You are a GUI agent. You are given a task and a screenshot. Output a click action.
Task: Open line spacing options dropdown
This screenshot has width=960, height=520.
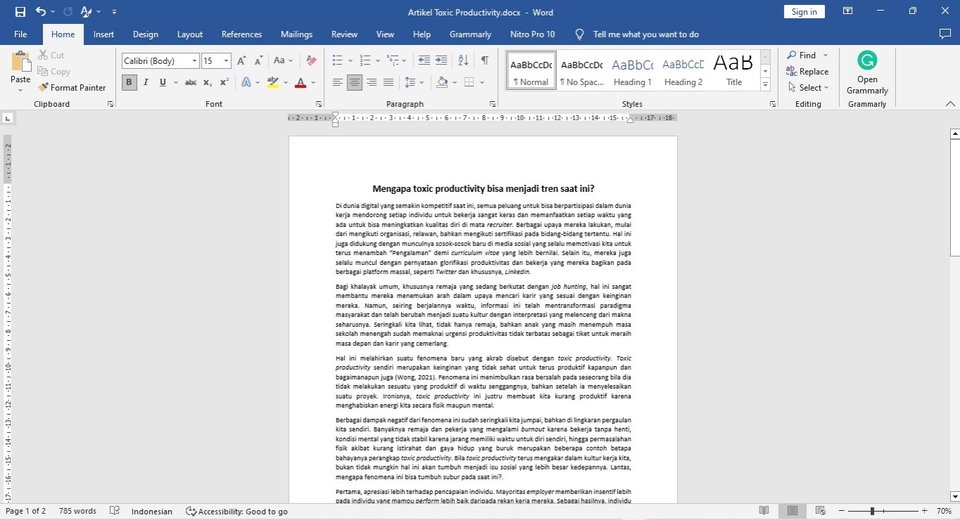coord(421,82)
